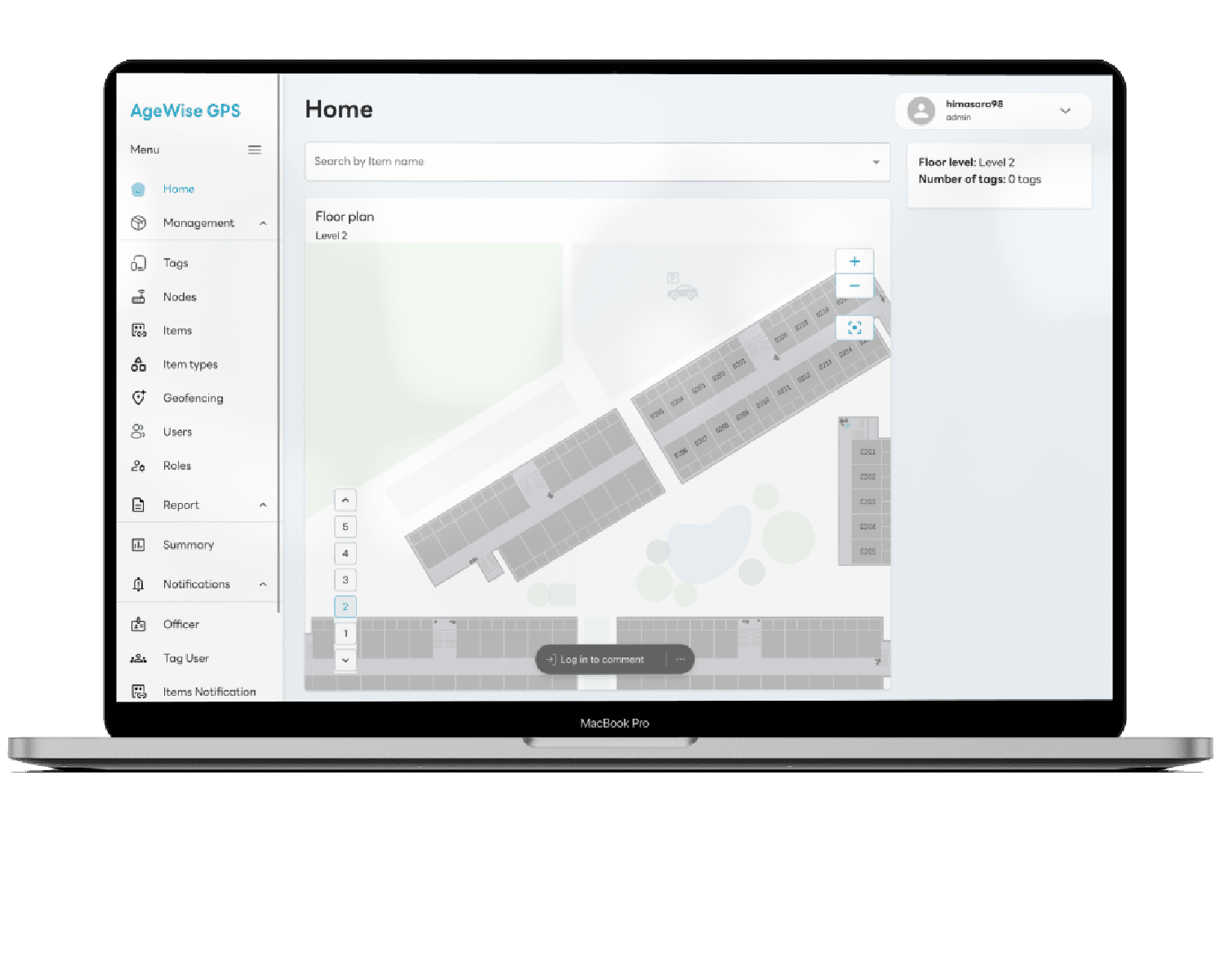This screenshot has height=980, width=1225.
Task: Click the Search by Item name field
Action: click(588, 162)
